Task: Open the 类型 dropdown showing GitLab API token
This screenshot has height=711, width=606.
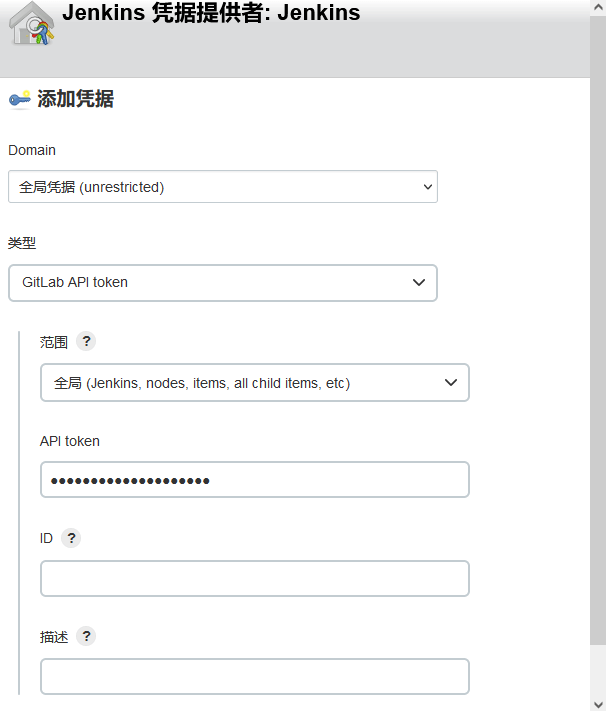Action: pyautogui.click(x=223, y=282)
